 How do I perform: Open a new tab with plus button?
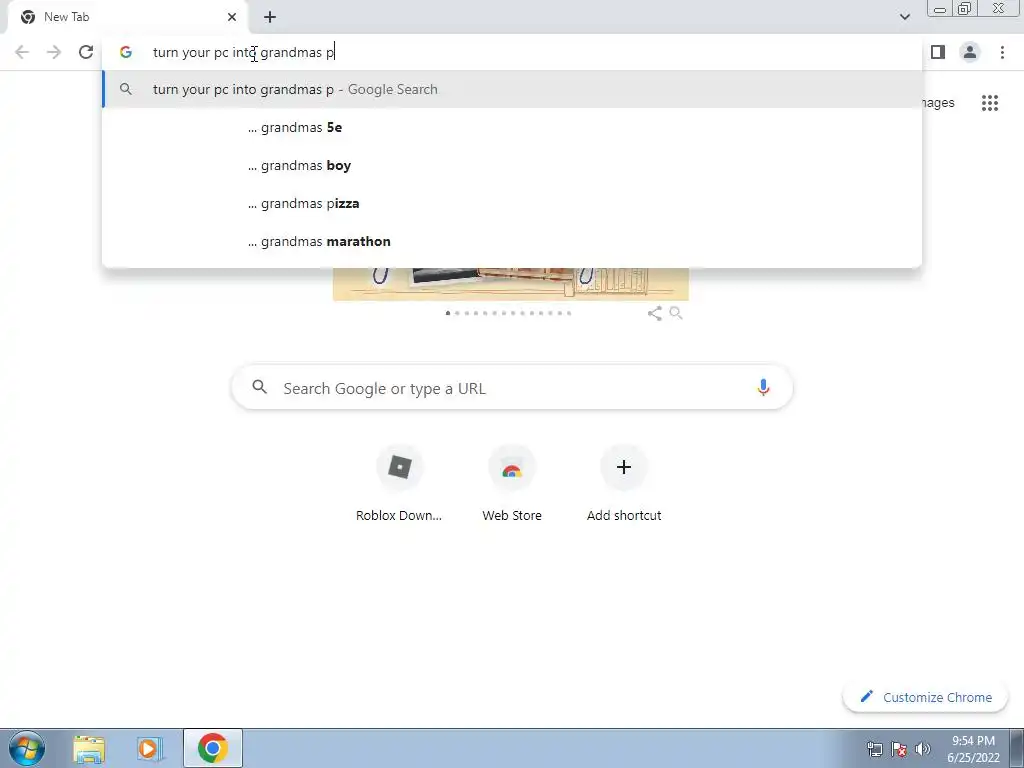coord(270,17)
